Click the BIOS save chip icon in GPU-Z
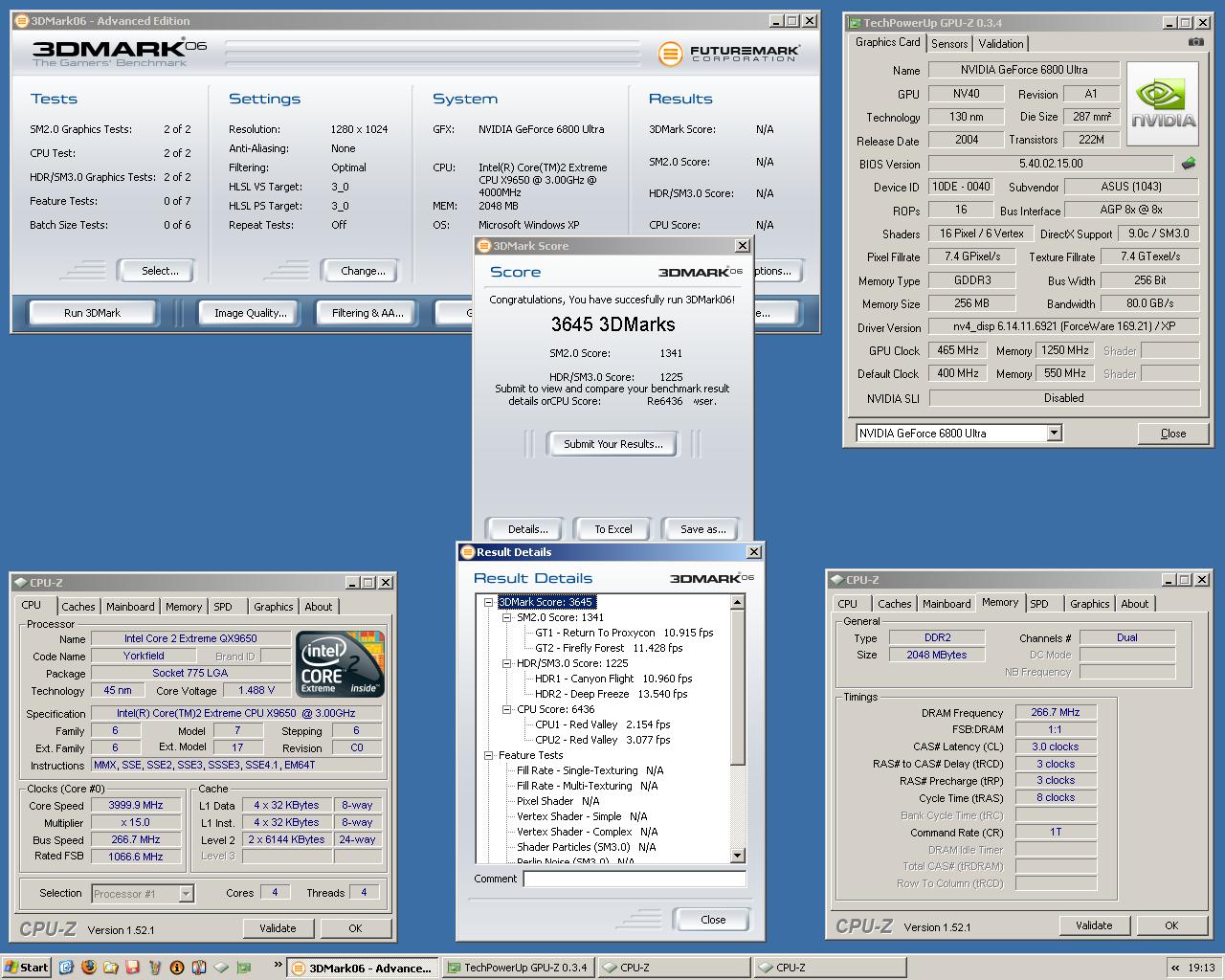The height and width of the screenshot is (980, 1225). pos(1189,164)
